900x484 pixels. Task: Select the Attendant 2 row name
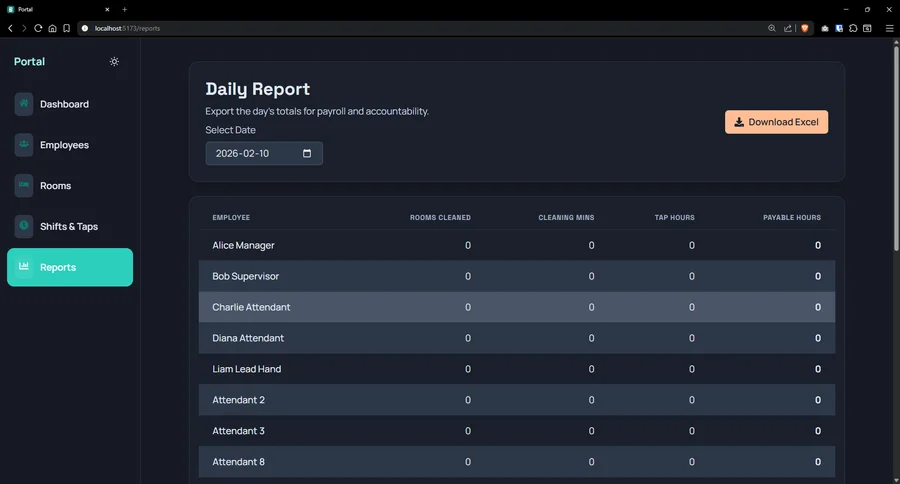239,400
